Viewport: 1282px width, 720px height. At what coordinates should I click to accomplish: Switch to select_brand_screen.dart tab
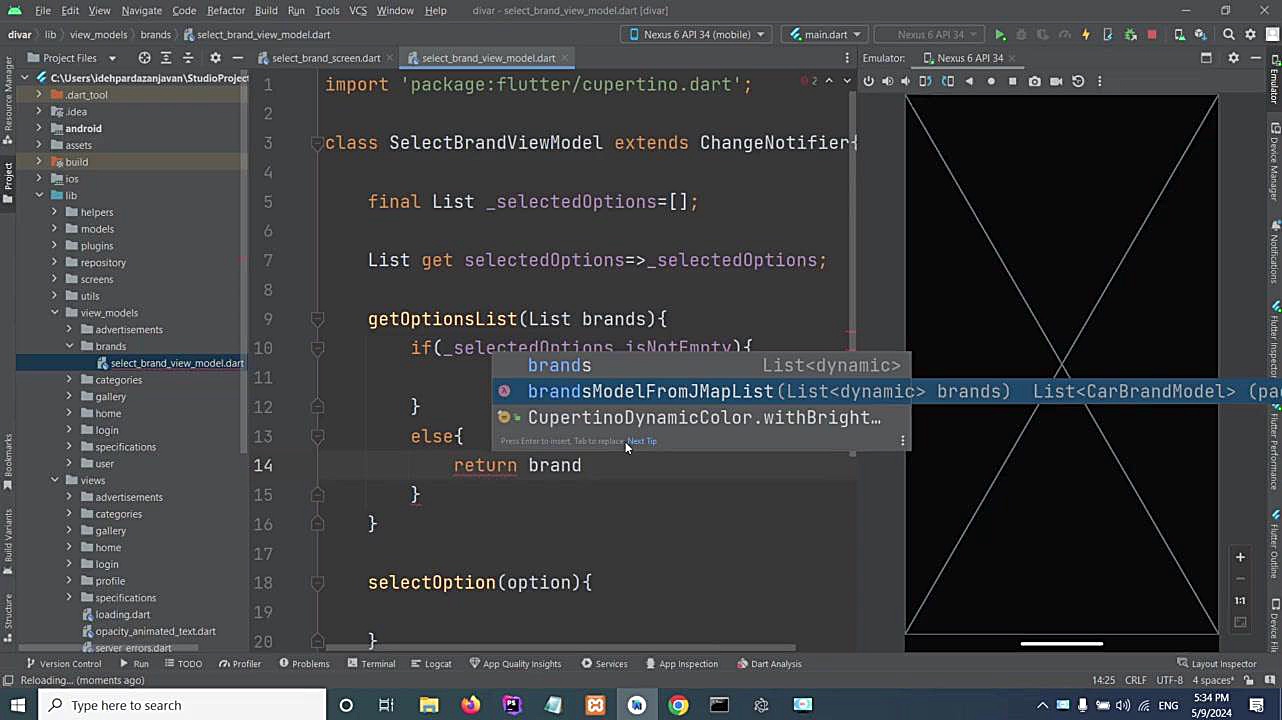tap(326, 58)
